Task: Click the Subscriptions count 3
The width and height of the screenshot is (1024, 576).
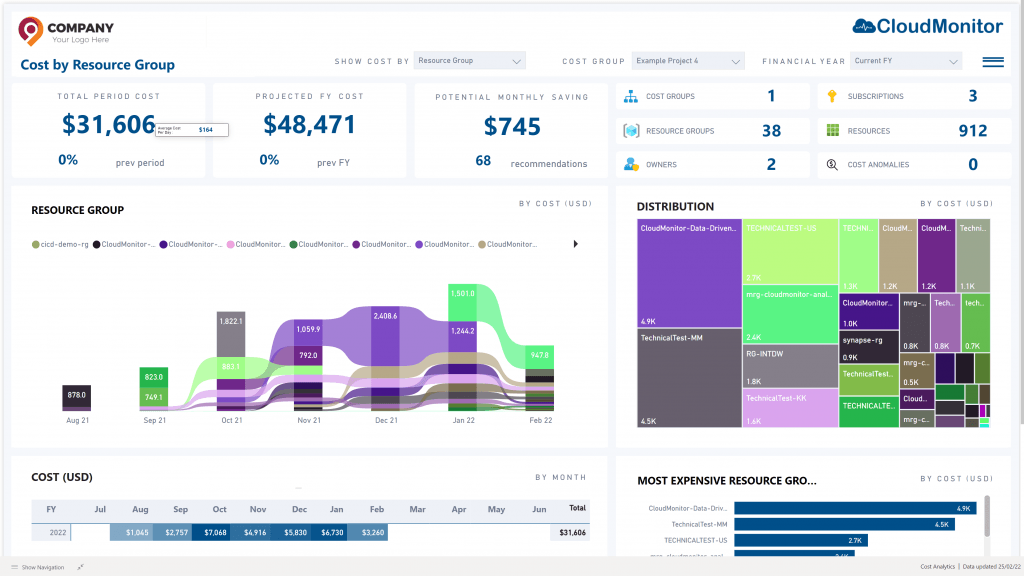Action: [972, 96]
